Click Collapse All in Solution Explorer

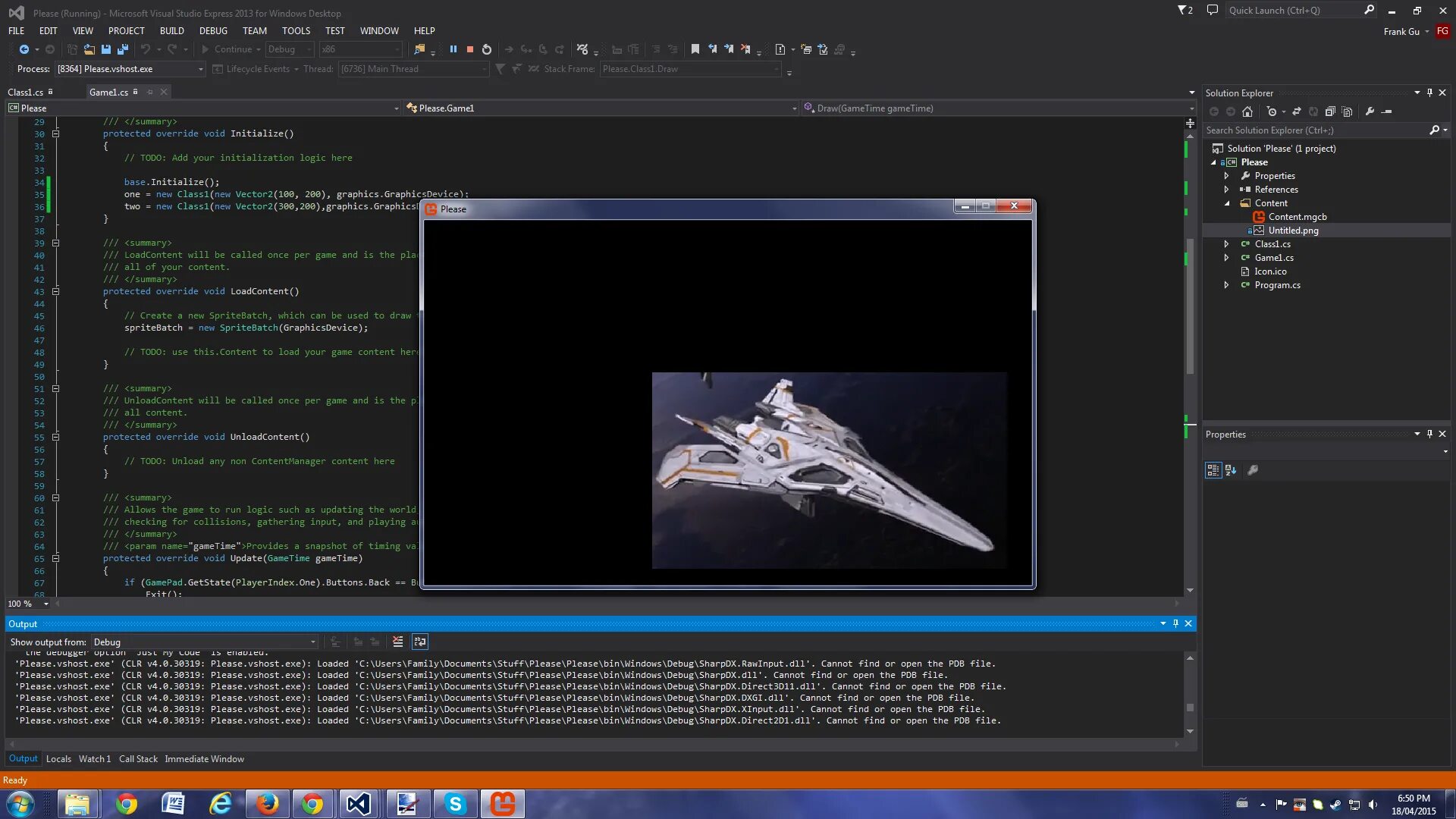coord(1330,111)
